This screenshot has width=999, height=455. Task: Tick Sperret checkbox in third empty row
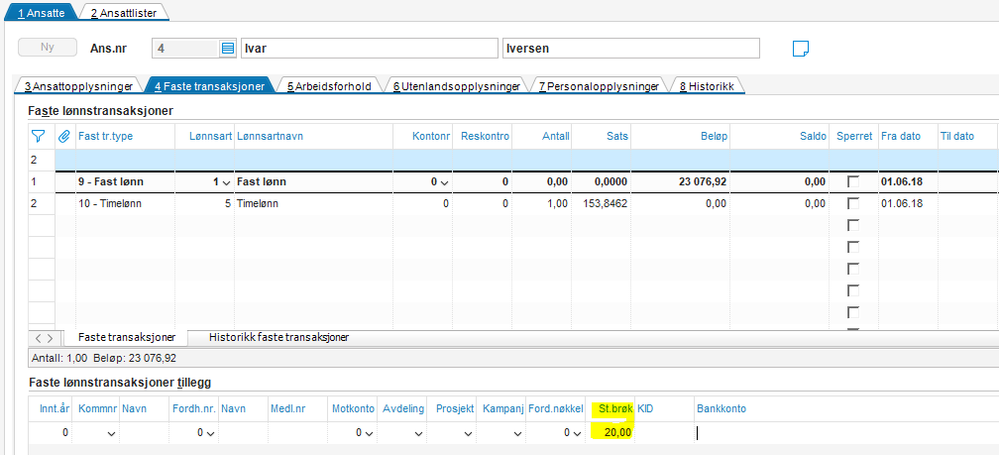[x=852, y=269]
